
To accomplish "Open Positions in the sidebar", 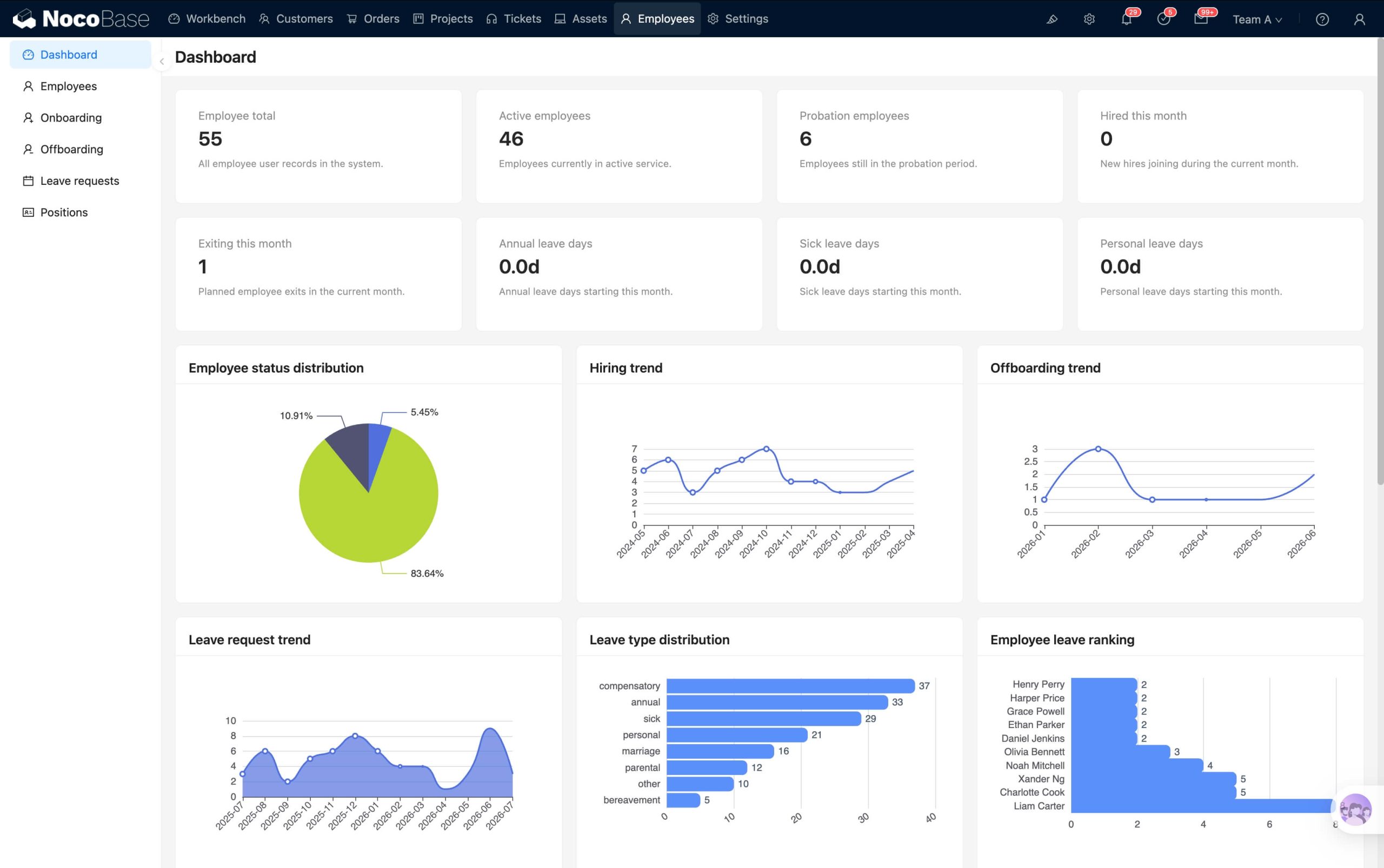I will pos(81,212).
